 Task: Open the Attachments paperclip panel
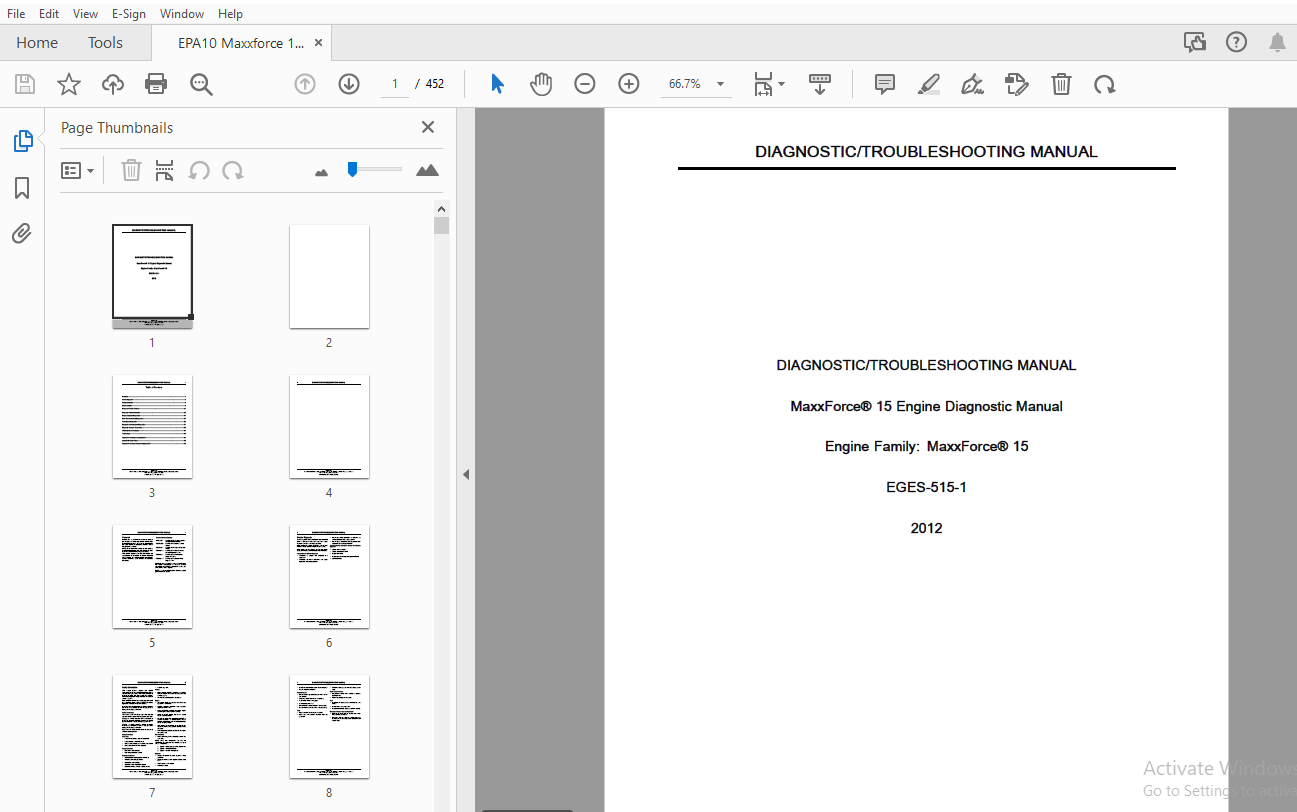click(x=22, y=234)
